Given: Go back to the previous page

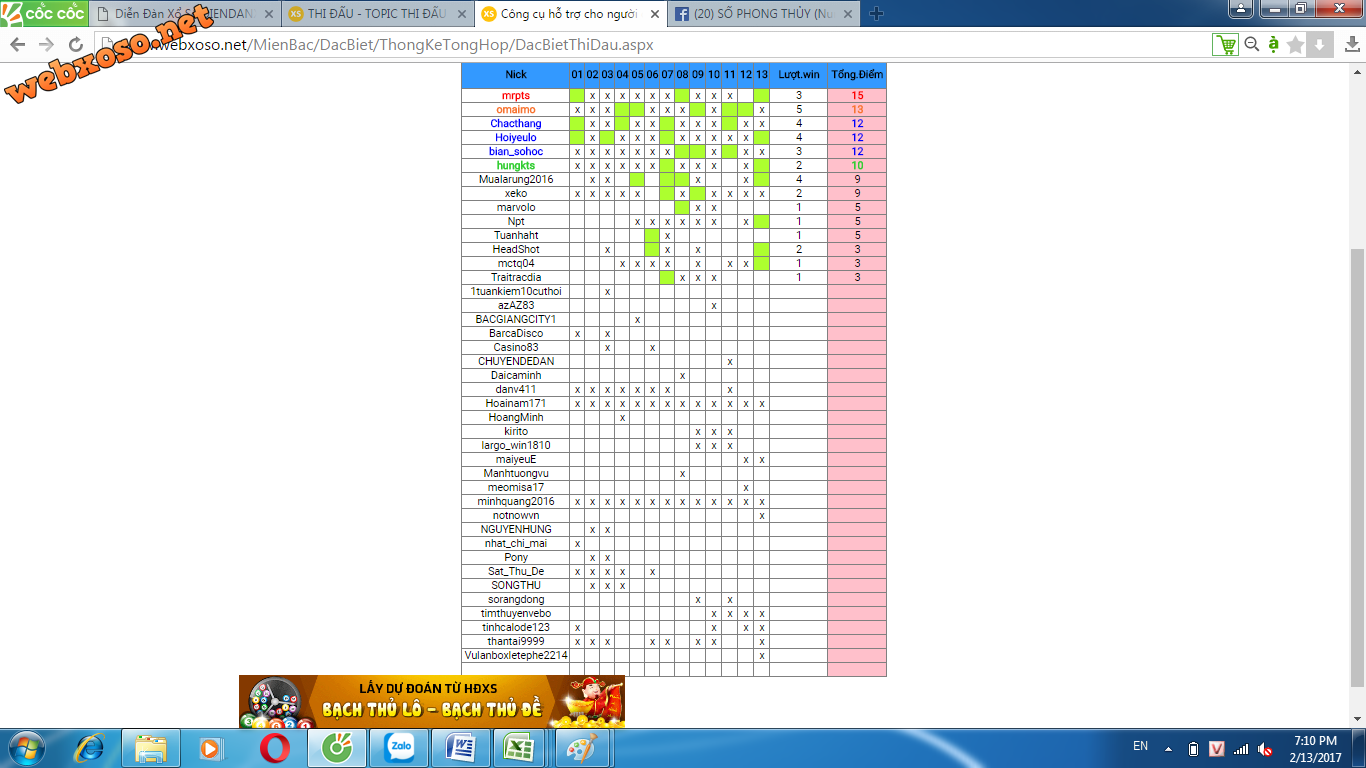Looking at the screenshot, I should [x=18, y=45].
